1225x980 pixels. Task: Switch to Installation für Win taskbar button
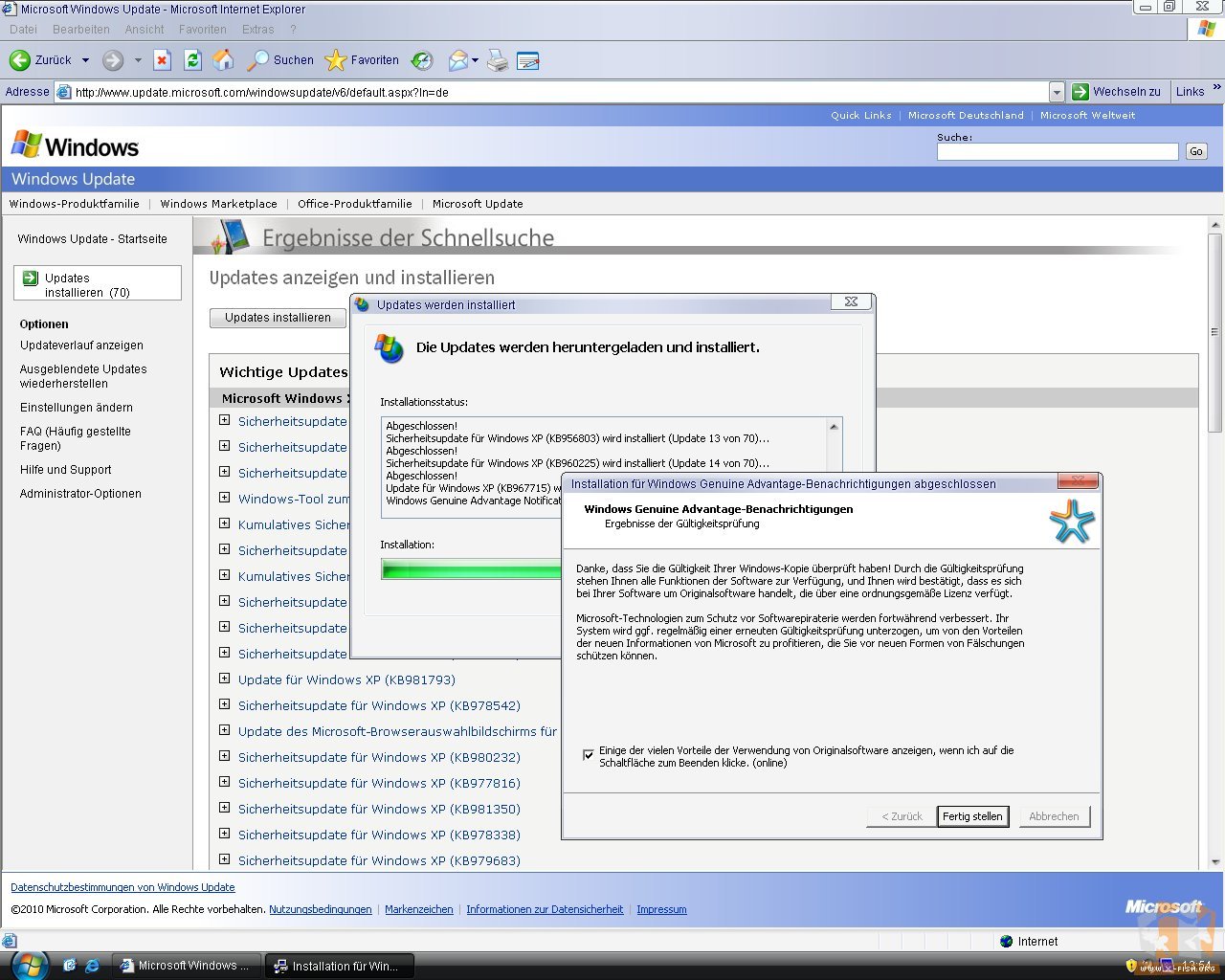point(339,966)
